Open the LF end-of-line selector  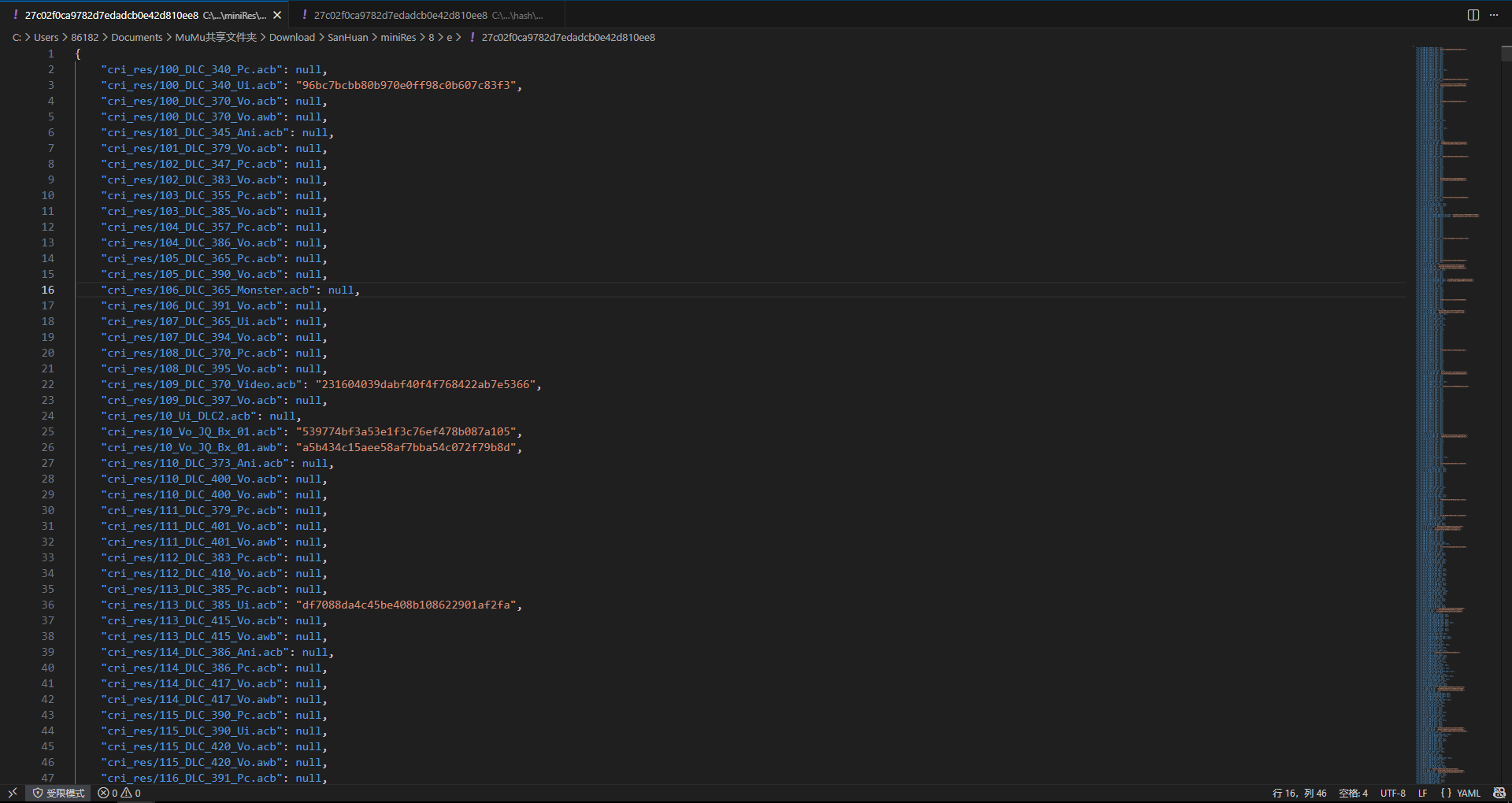(x=1422, y=793)
